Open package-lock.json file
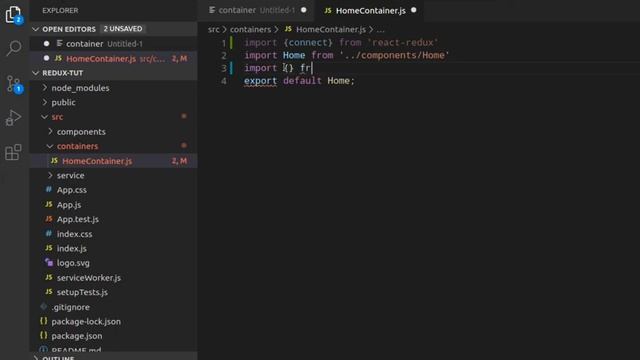Viewport: 640px width, 360px height. [x=86, y=321]
